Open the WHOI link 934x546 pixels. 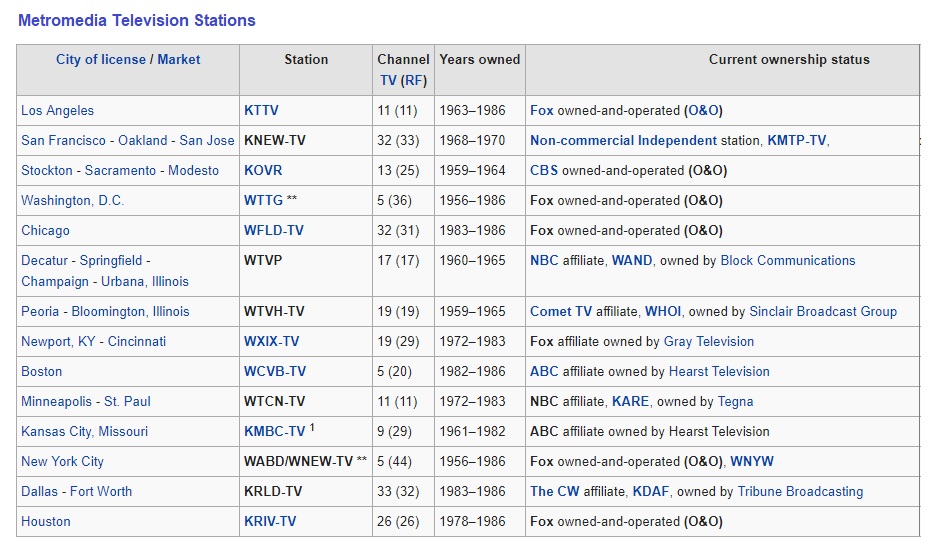pos(663,311)
